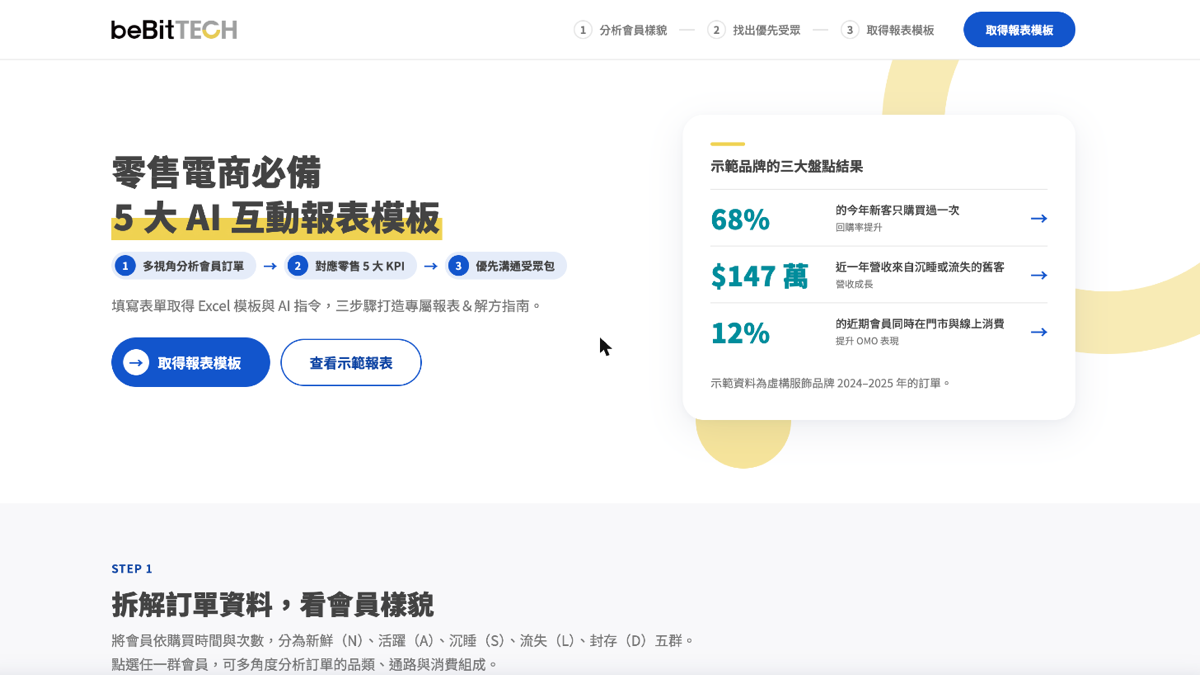Screen dimensions: 1200x675
Task: Click the STEP 1 label
Action: coord(132,568)
